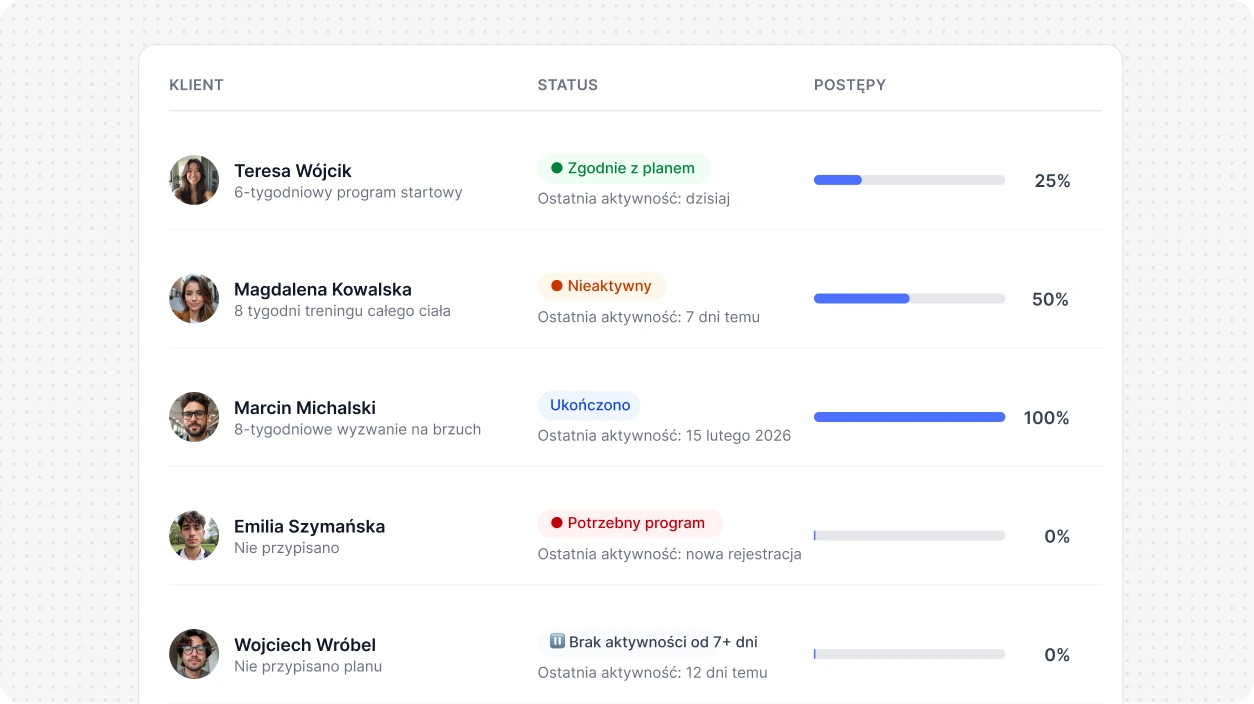Click the 'Ukończono' status badge
Viewport: 1254px width, 704px height.
(589, 405)
